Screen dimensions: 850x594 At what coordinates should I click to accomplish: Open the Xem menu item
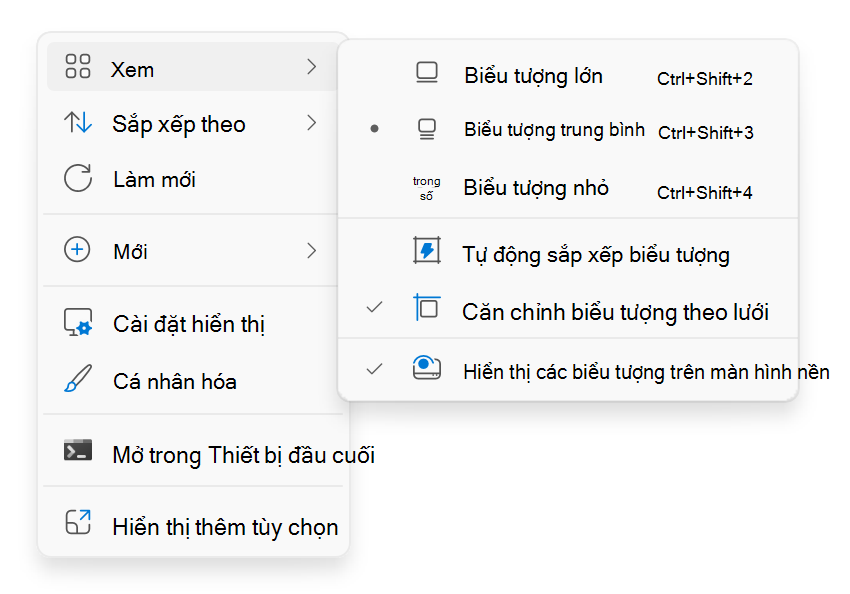[192, 67]
